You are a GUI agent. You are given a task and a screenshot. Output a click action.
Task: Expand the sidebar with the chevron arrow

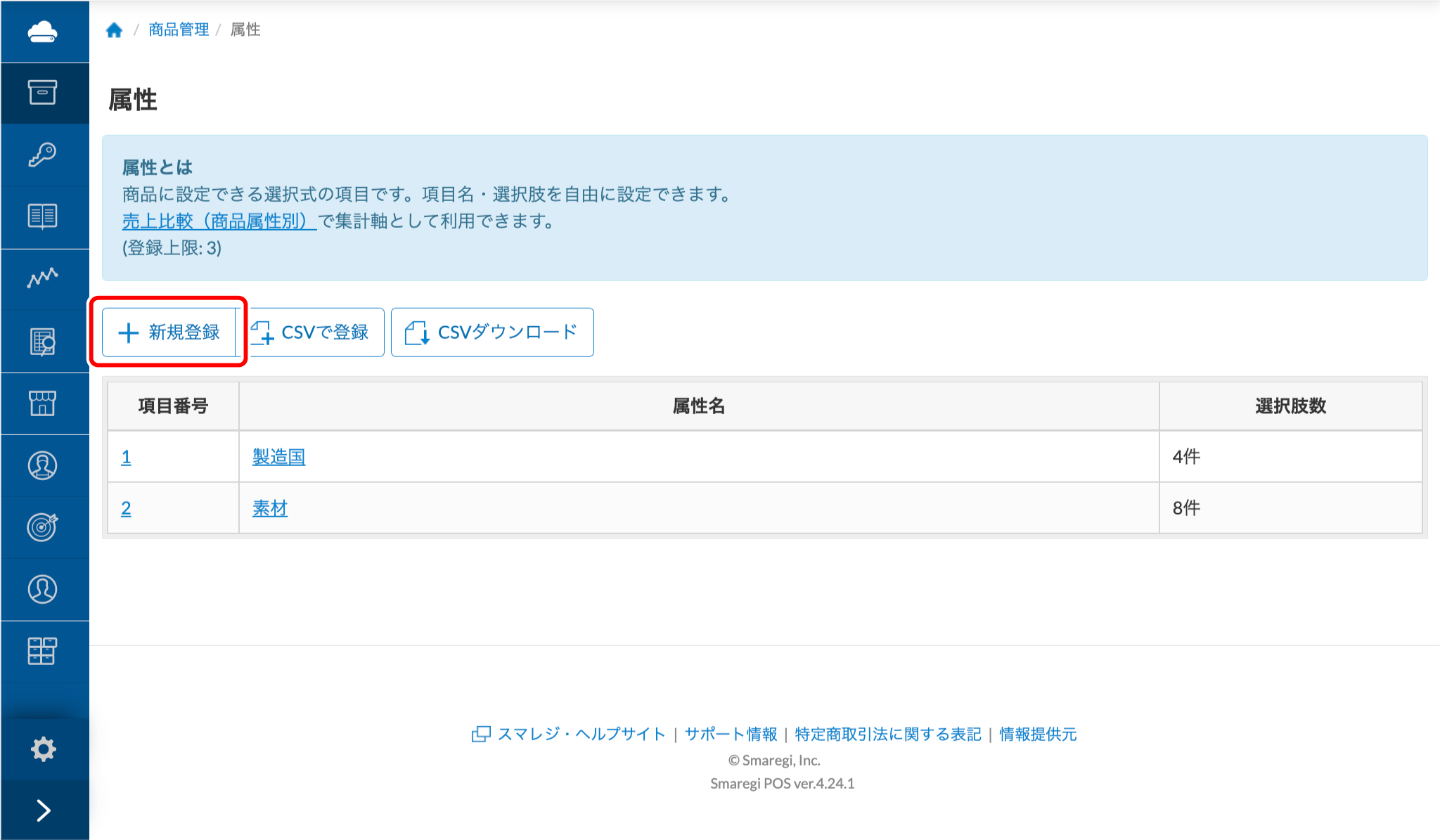click(x=44, y=810)
